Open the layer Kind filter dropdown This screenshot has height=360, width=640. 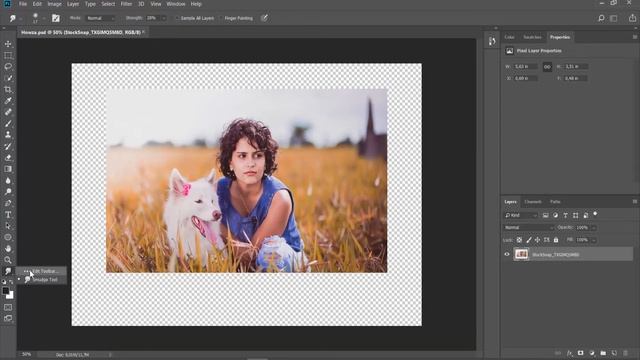point(521,215)
